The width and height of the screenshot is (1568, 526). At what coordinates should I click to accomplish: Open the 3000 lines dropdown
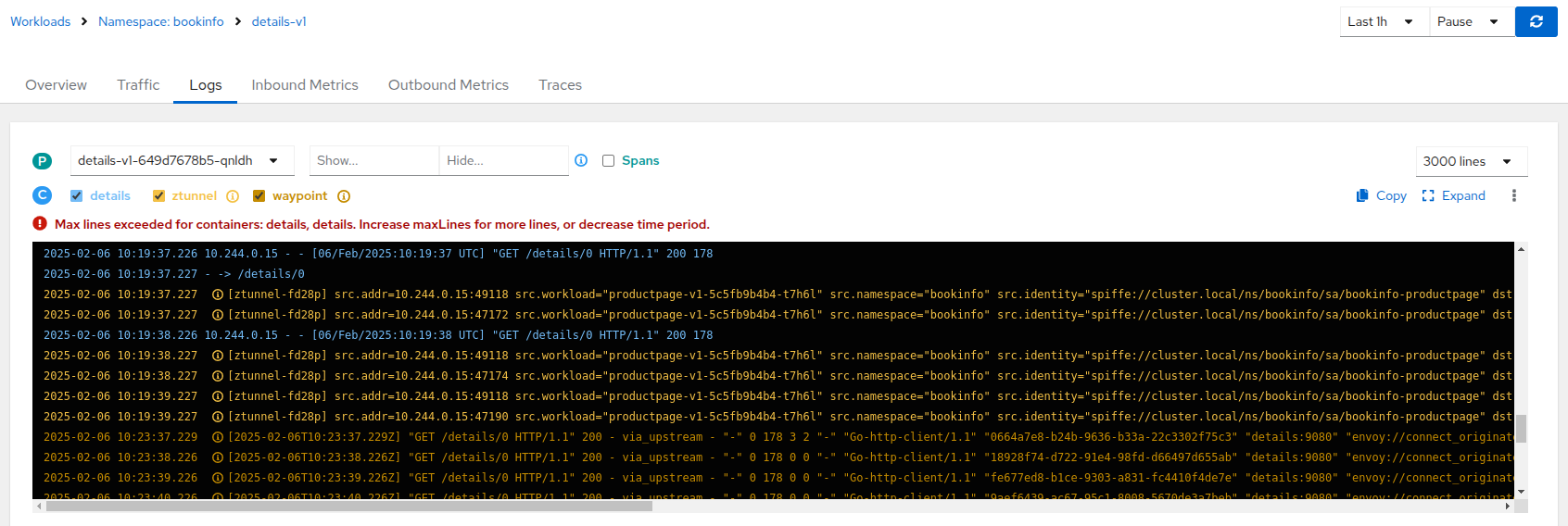coord(1471,161)
